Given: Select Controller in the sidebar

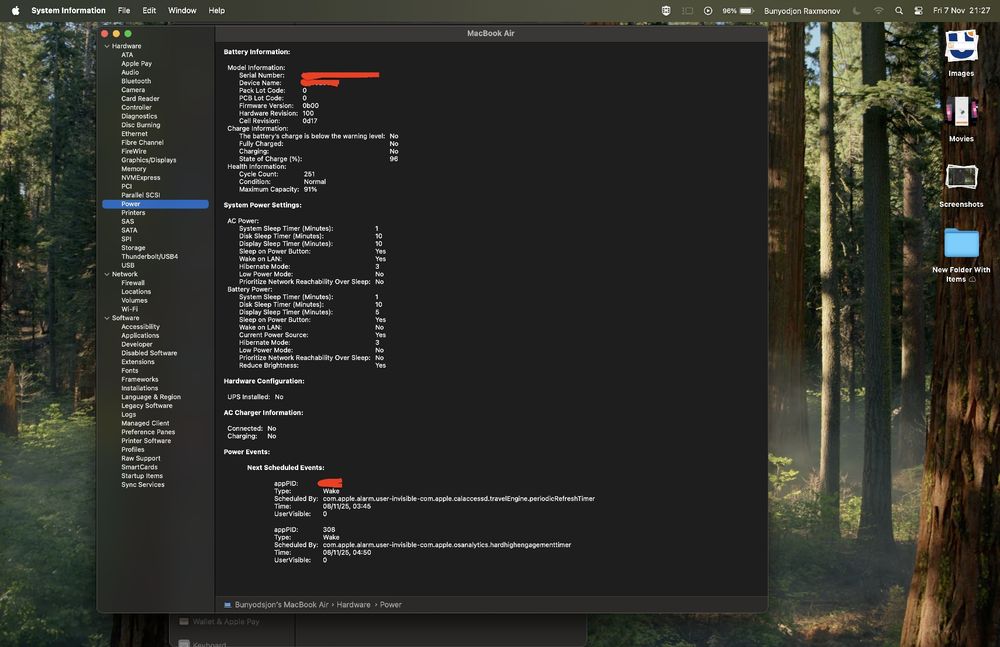Looking at the screenshot, I should [136, 107].
